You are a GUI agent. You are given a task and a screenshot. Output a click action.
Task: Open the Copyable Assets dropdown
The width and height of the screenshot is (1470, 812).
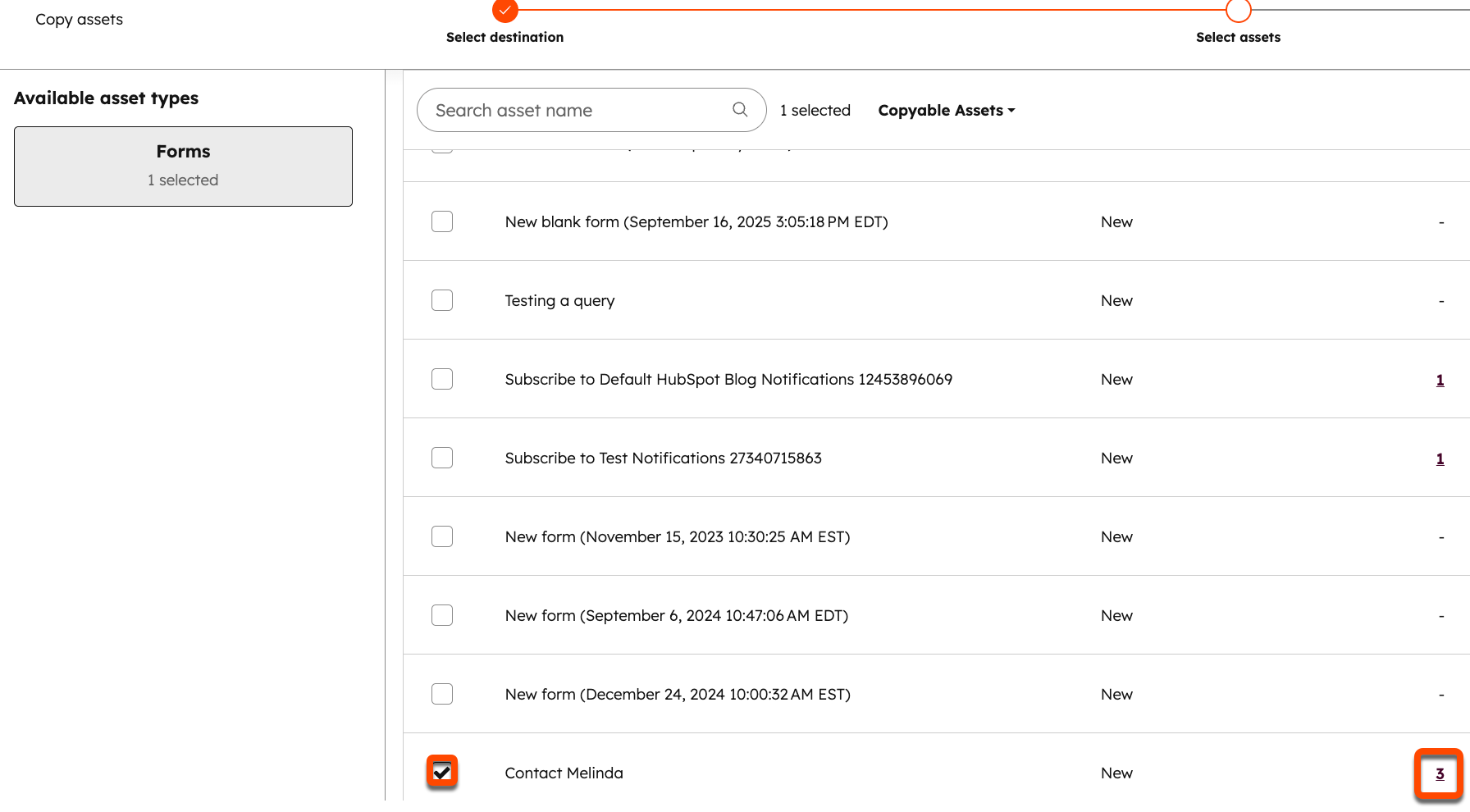coord(946,111)
